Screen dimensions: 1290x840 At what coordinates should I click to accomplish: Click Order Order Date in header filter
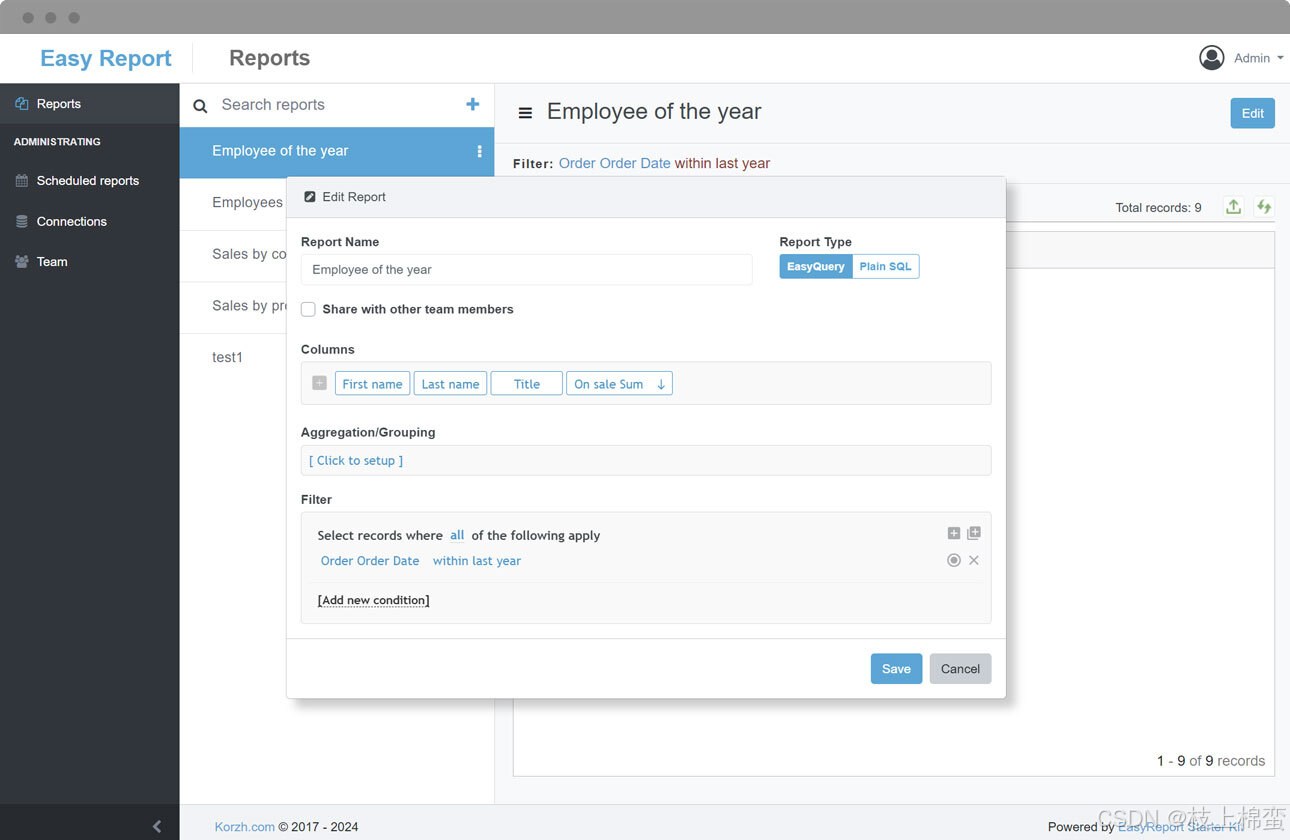614,163
